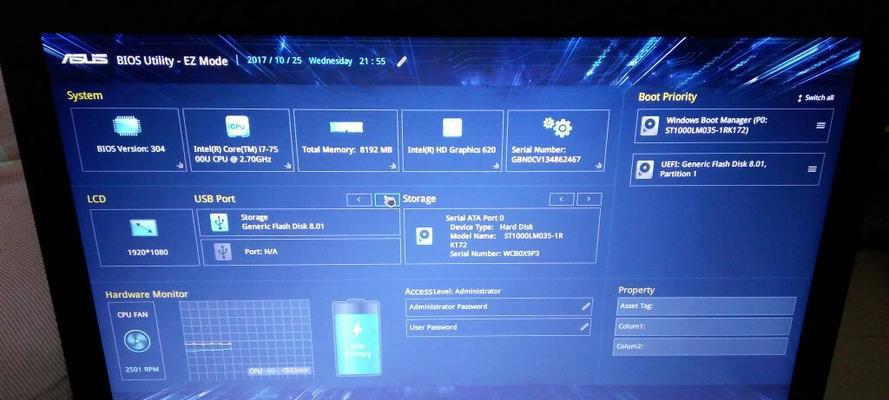Screen dimensions: 889x400
Task: Go to next USB Port page
Action: pyautogui.click(x=387, y=199)
